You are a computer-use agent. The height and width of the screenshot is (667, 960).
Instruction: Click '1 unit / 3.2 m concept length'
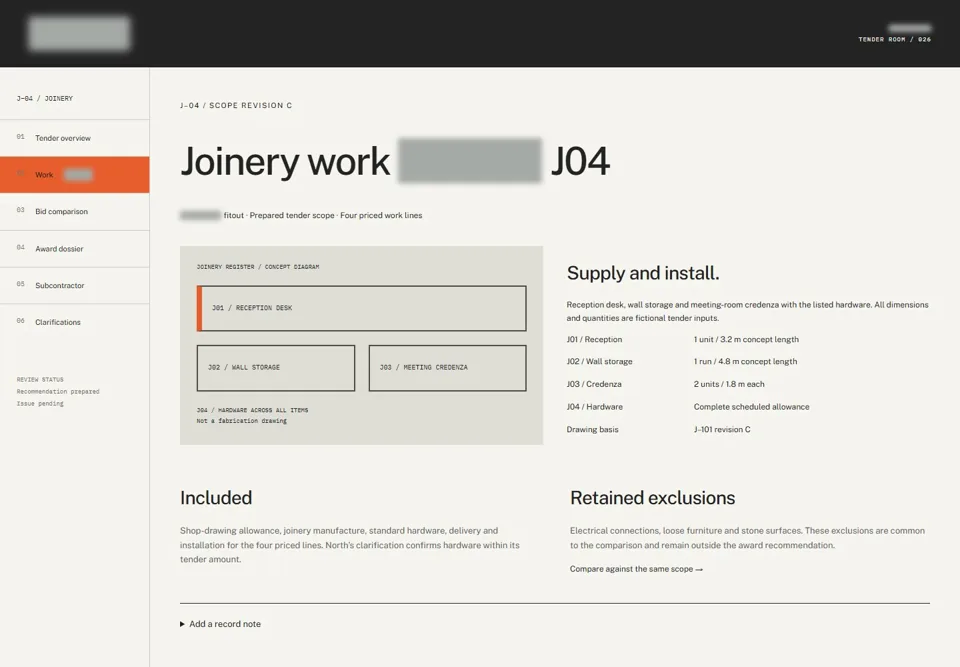[746, 339]
